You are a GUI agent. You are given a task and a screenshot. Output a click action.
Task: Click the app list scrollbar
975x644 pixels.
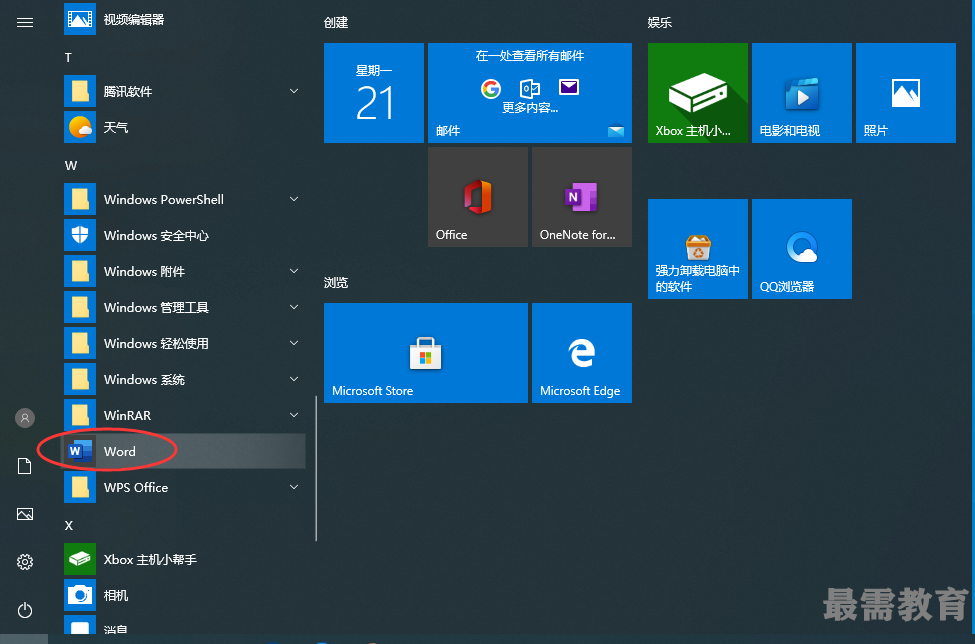[x=317, y=469]
